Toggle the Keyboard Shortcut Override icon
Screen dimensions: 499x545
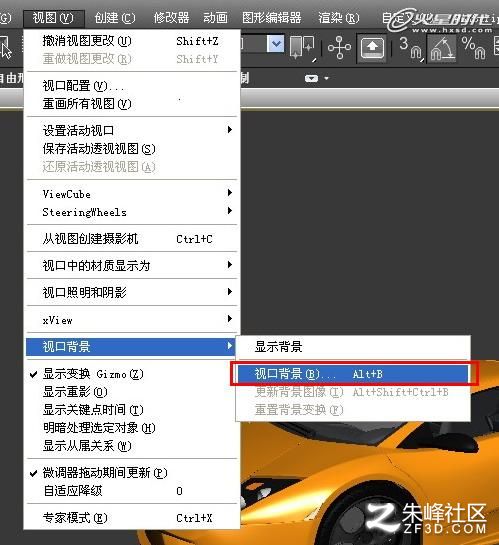tap(372, 48)
